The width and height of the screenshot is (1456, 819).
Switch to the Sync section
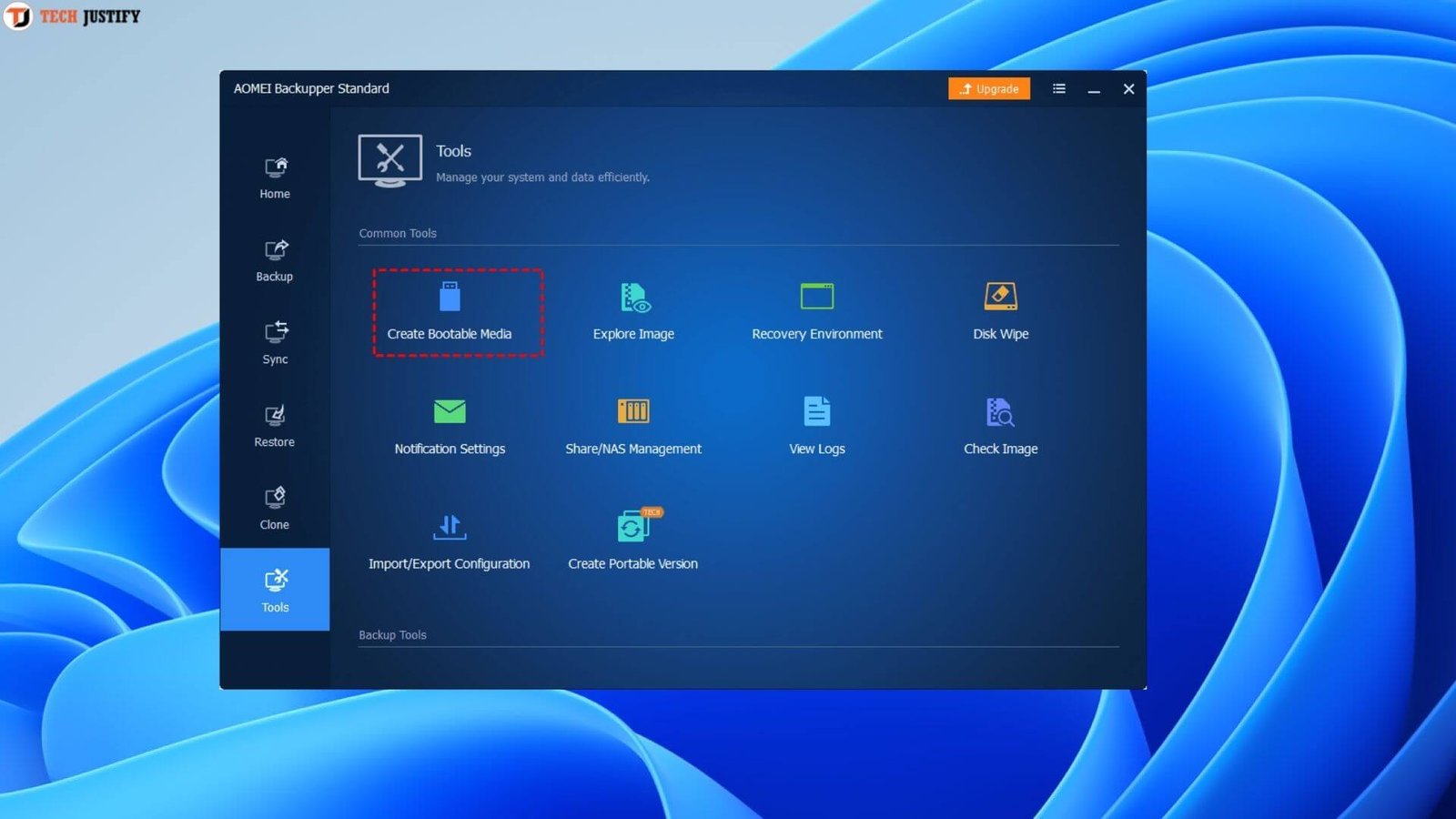(x=275, y=344)
